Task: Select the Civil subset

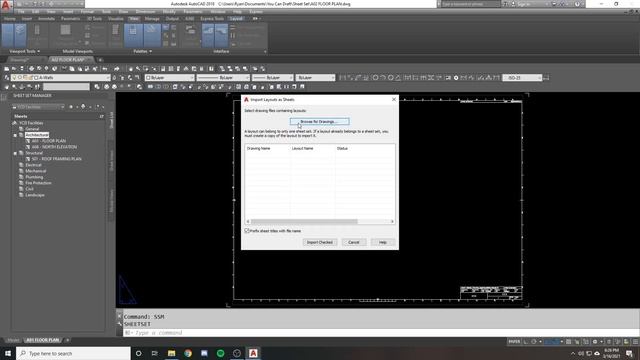Action: (29, 189)
